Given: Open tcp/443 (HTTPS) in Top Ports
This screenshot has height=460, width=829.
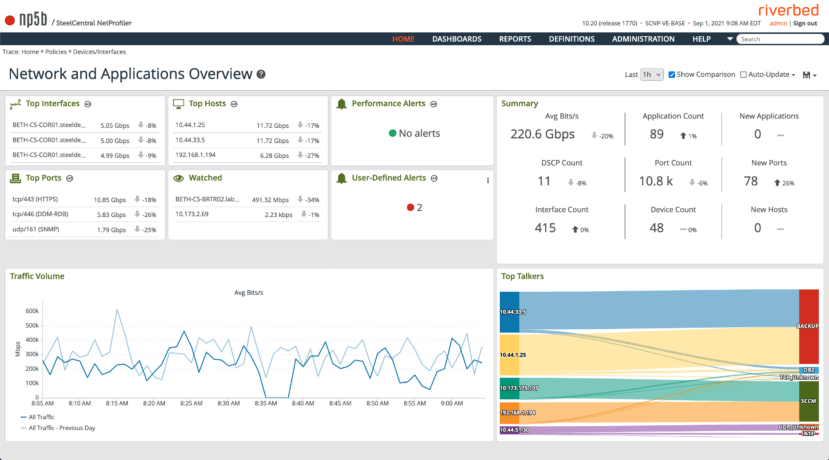Looking at the screenshot, I should pos(35,199).
